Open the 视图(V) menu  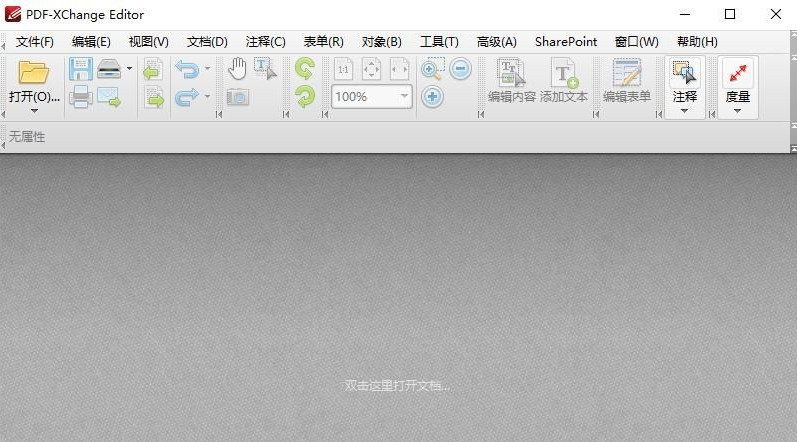click(x=148, y=42)
